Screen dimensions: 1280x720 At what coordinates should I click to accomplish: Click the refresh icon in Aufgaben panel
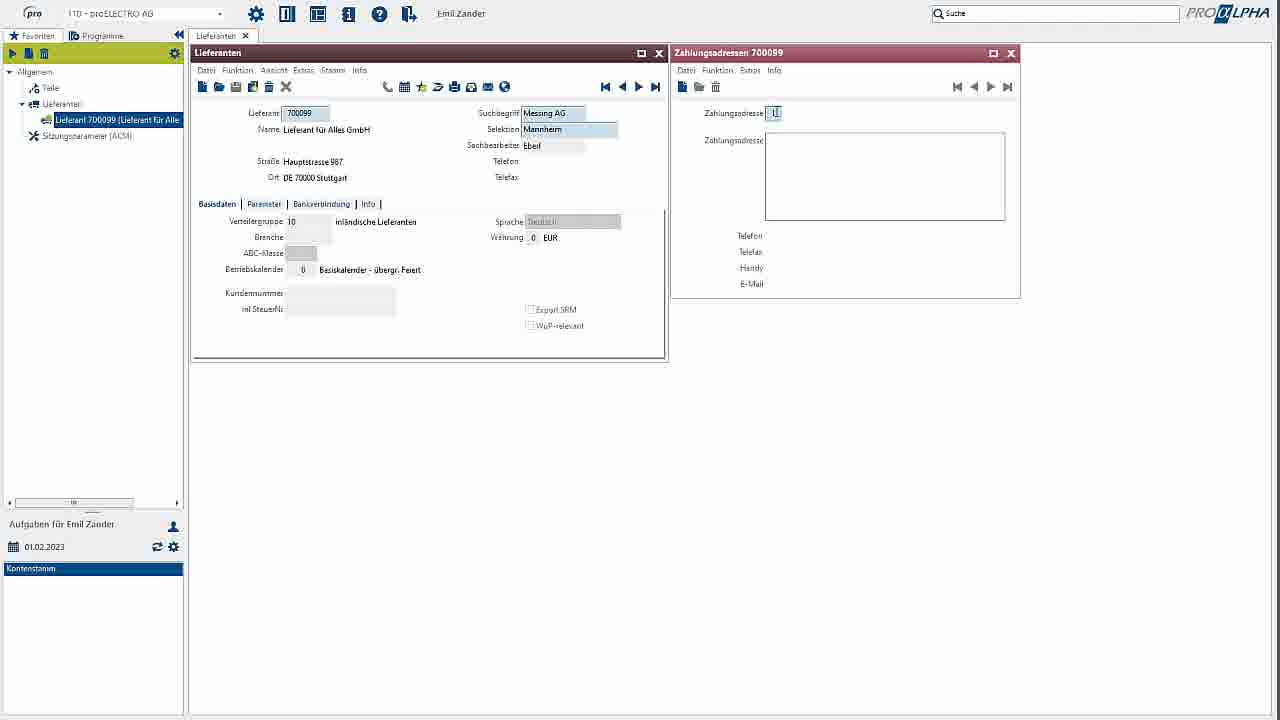(157, 547)
